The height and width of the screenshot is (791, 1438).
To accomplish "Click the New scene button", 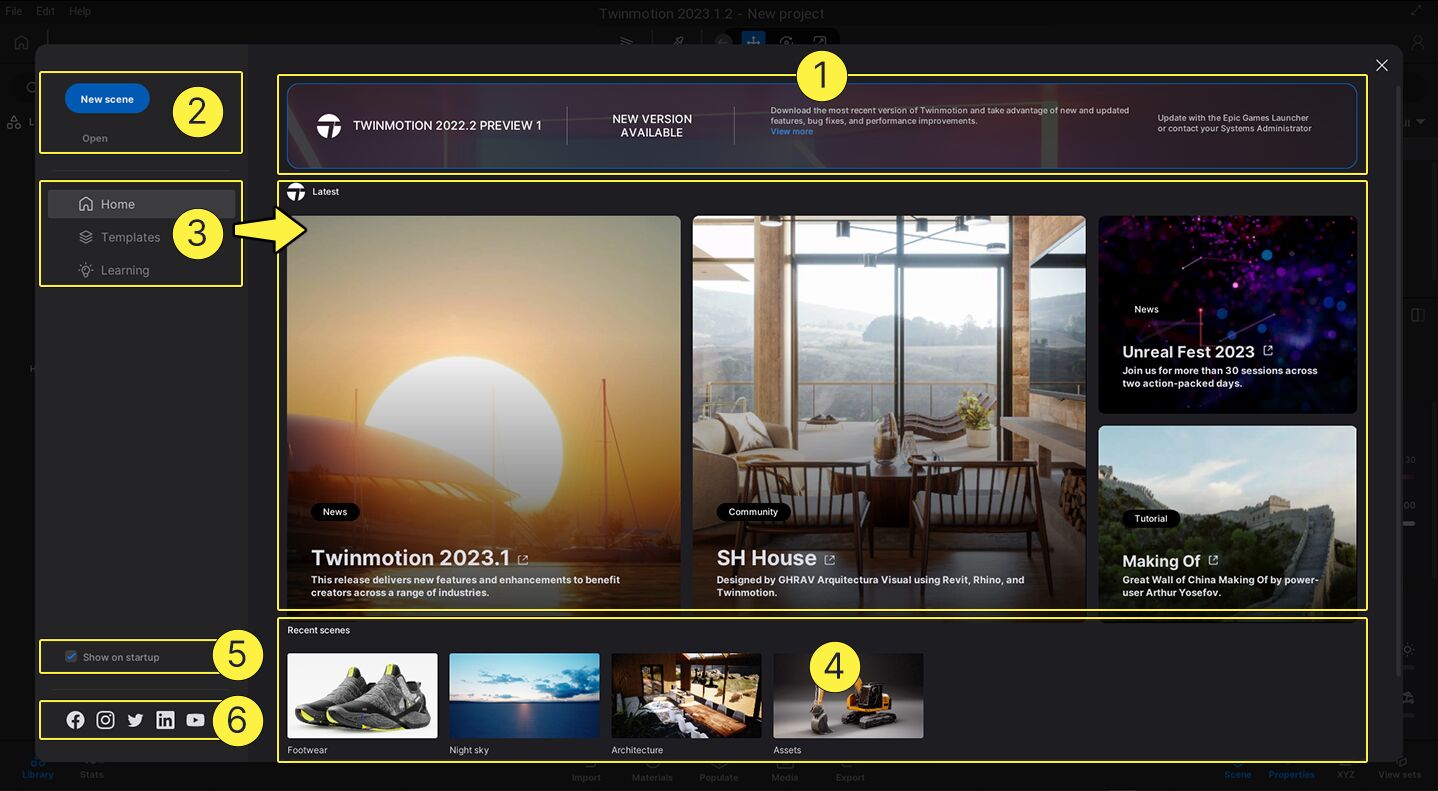I will [x=107, y=99].
